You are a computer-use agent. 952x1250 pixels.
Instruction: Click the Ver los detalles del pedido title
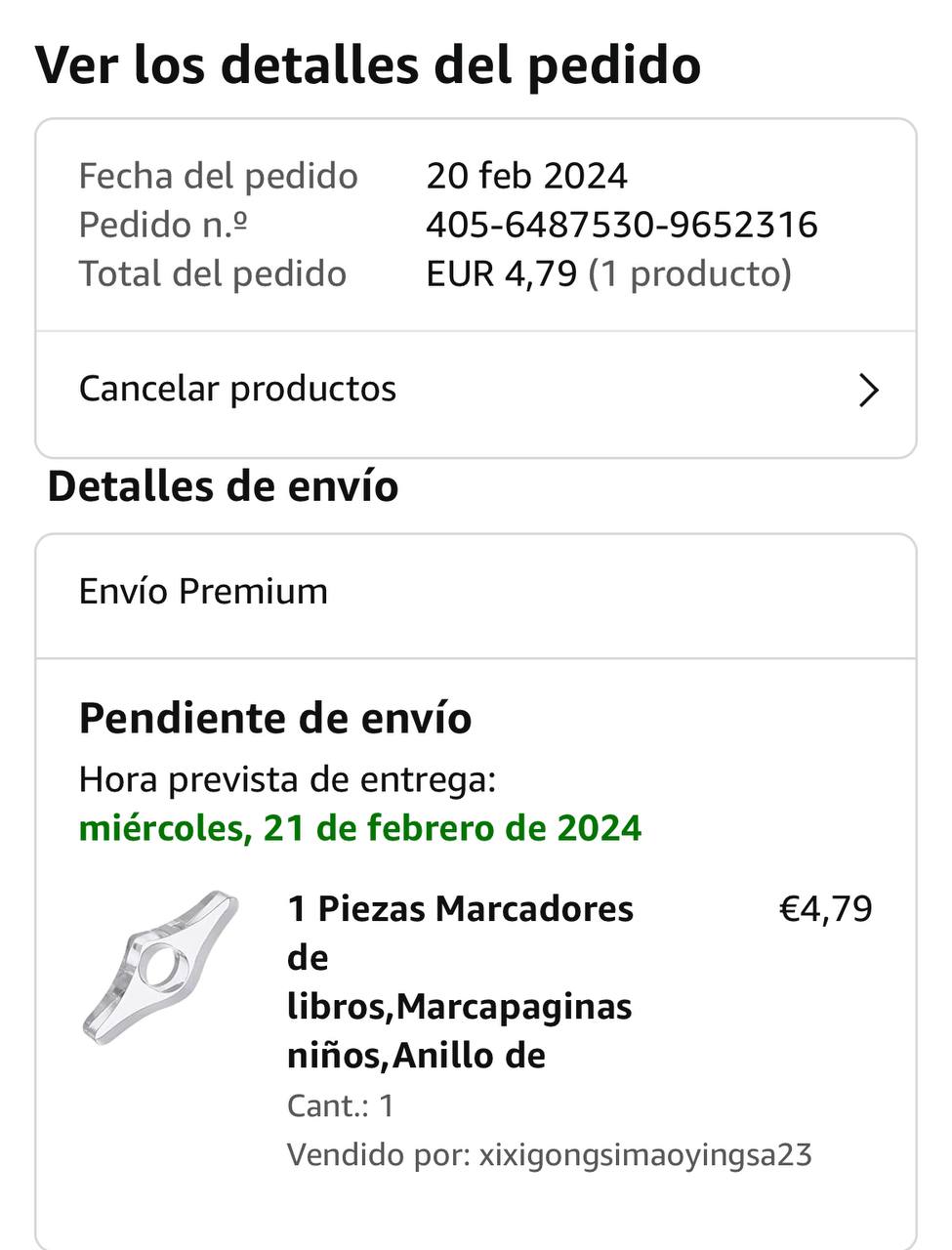click(x=368, y=64)
